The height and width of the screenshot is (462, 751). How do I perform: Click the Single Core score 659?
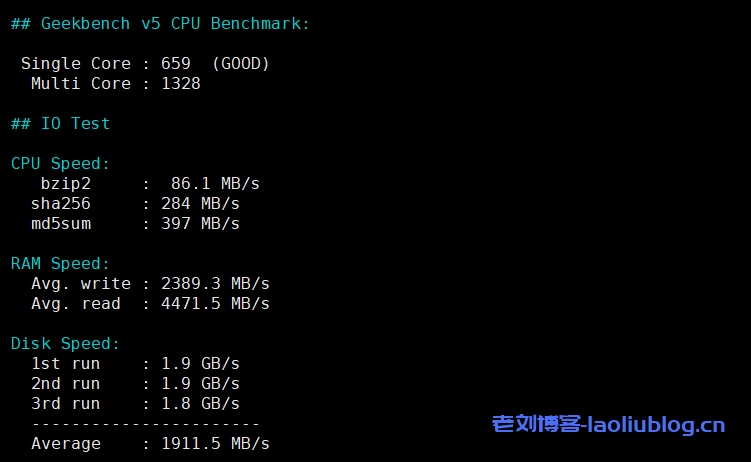tap(175, 63)
